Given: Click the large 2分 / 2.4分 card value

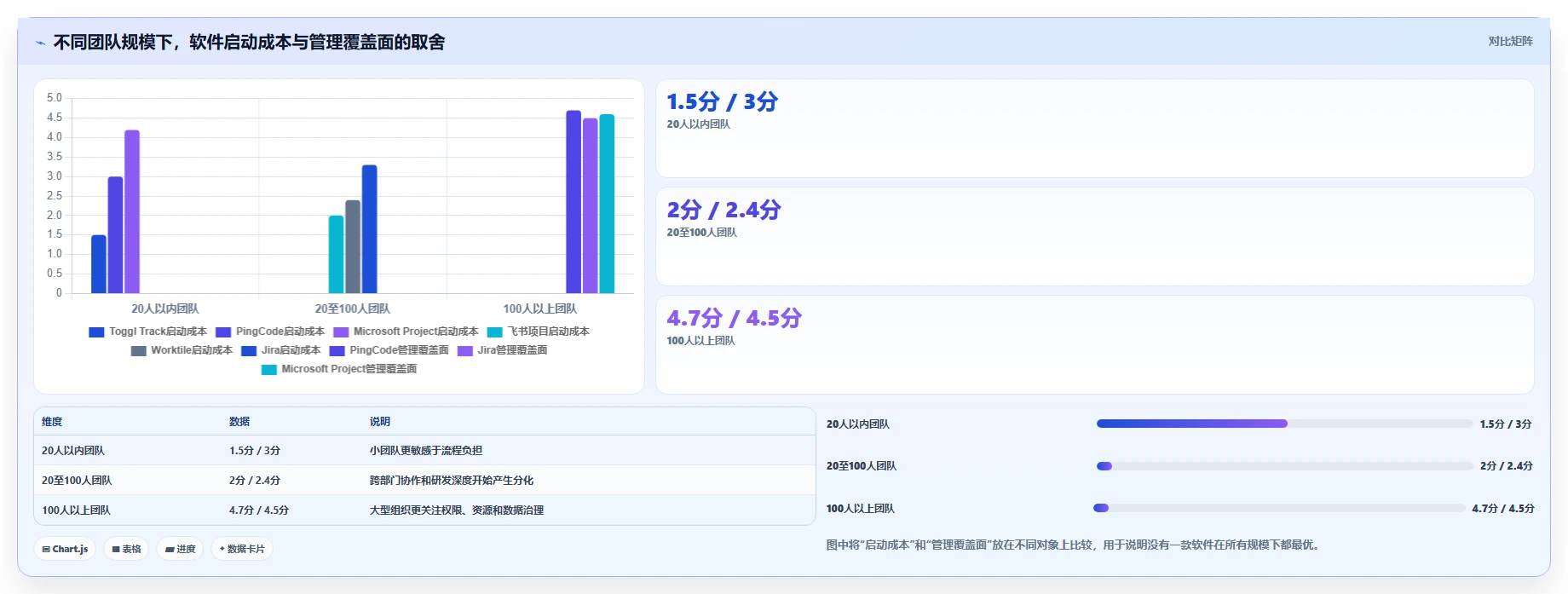Looking at the screenshot, I should click(x=723, y=210).
